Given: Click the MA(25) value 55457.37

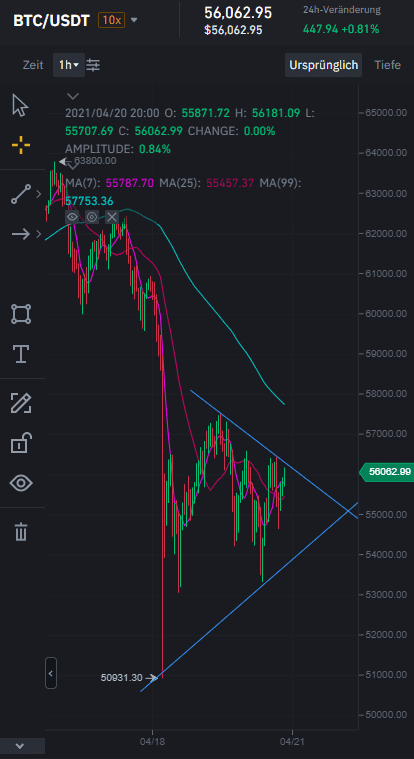Looking at the screenshot, I should (x=230, y=183).
